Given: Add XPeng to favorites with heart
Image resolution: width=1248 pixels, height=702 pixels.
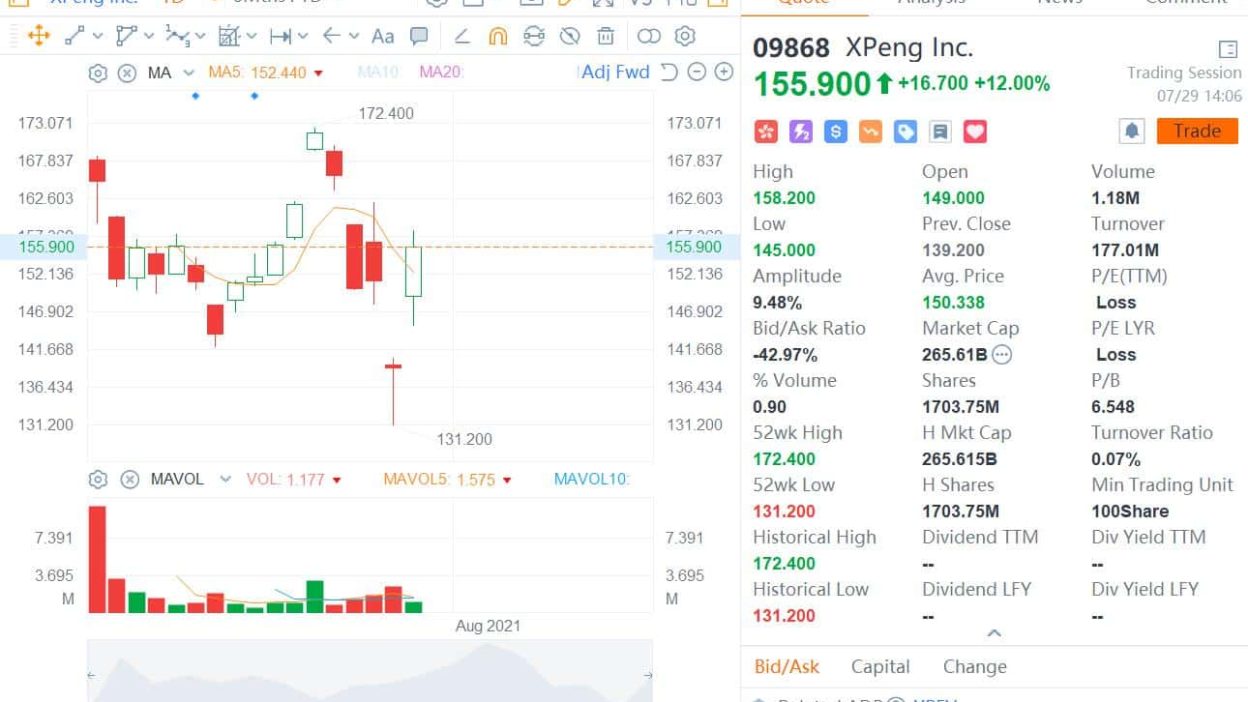Looking at the screenshot, I should tap(975, 131).
